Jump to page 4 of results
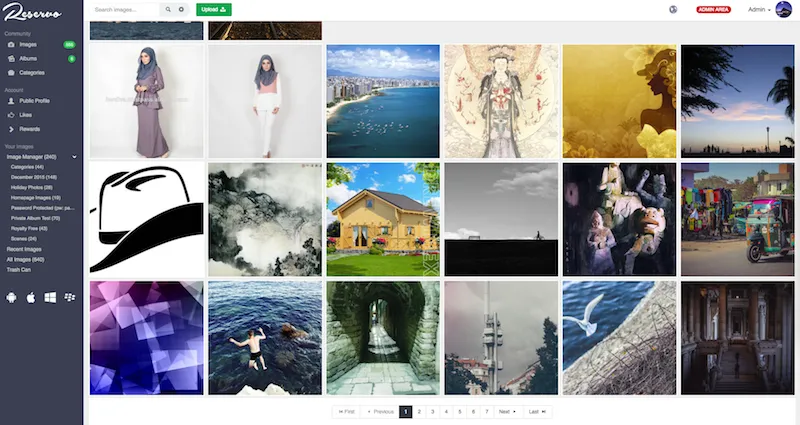 coord(446,411)
